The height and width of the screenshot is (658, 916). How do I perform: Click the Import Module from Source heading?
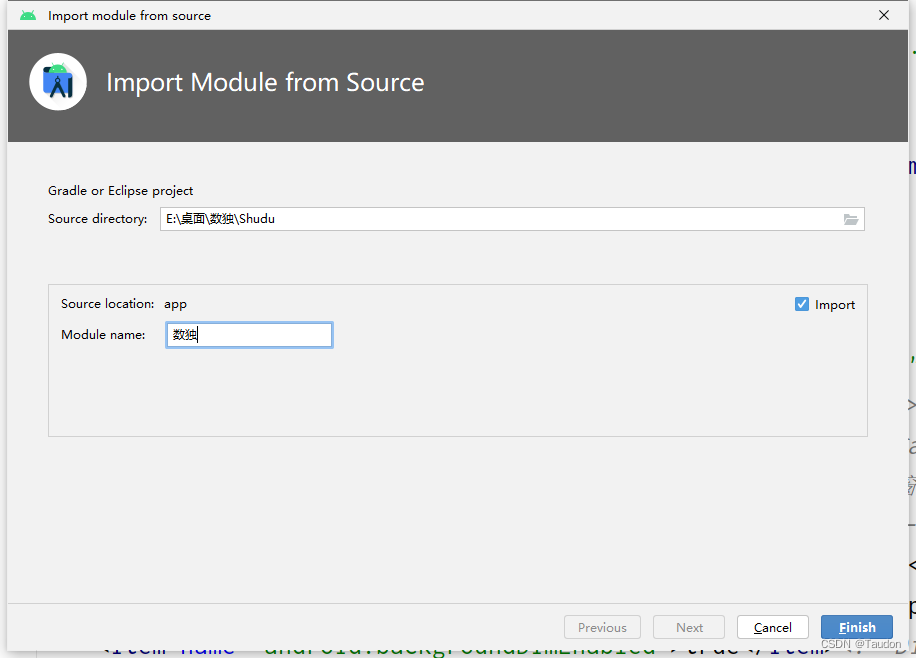(264, 82)
